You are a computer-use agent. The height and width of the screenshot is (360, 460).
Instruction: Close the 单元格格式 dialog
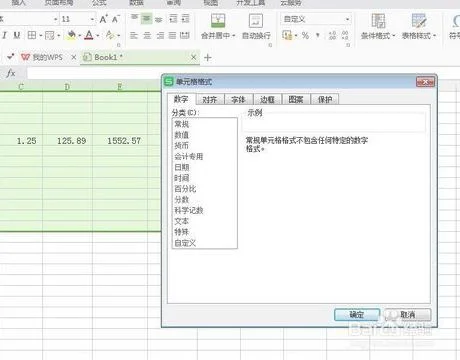pos(425,82)
